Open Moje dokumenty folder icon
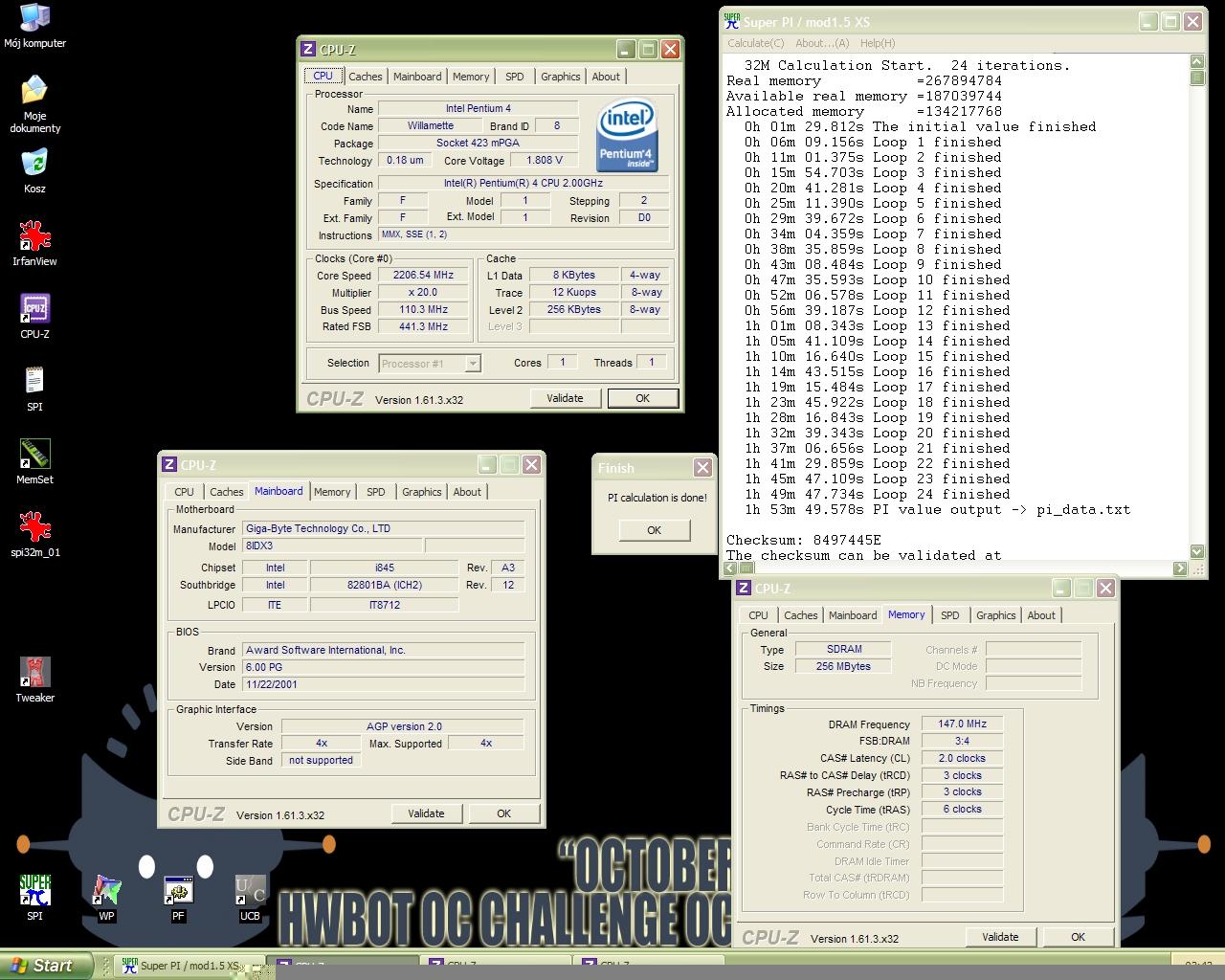The height and width of the screenshot is (980, 1225). click(34, 91)
